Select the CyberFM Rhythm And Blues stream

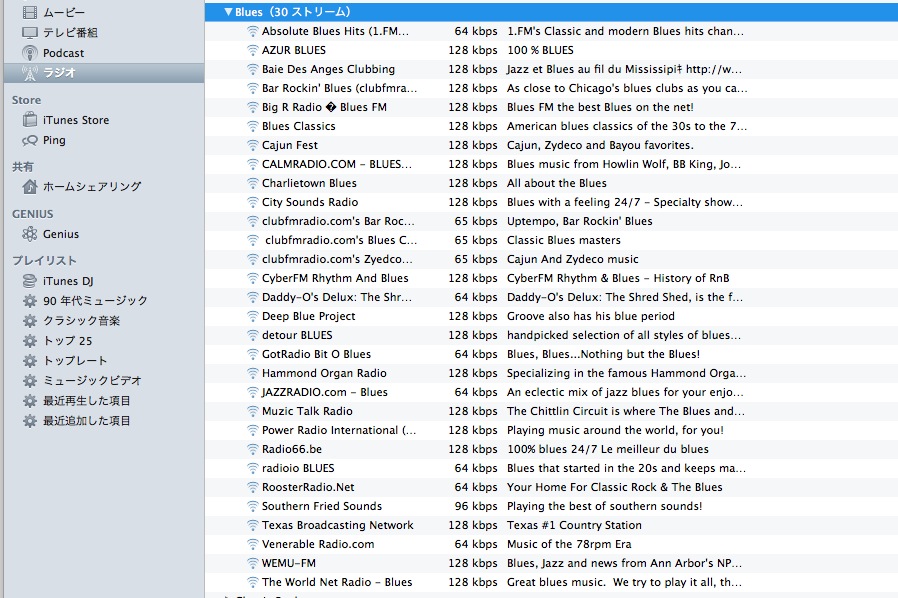335,278
